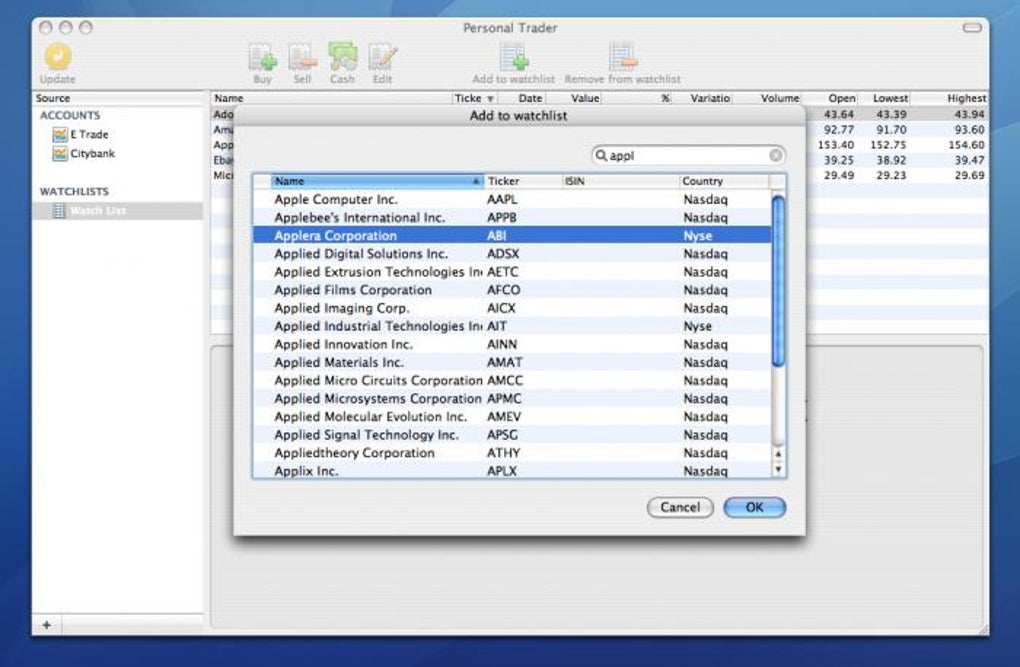This screenshot has height=667, width=1020.
Task: Select Applera Corporation row
Action: pyautogui.click(x=511, y=236)
